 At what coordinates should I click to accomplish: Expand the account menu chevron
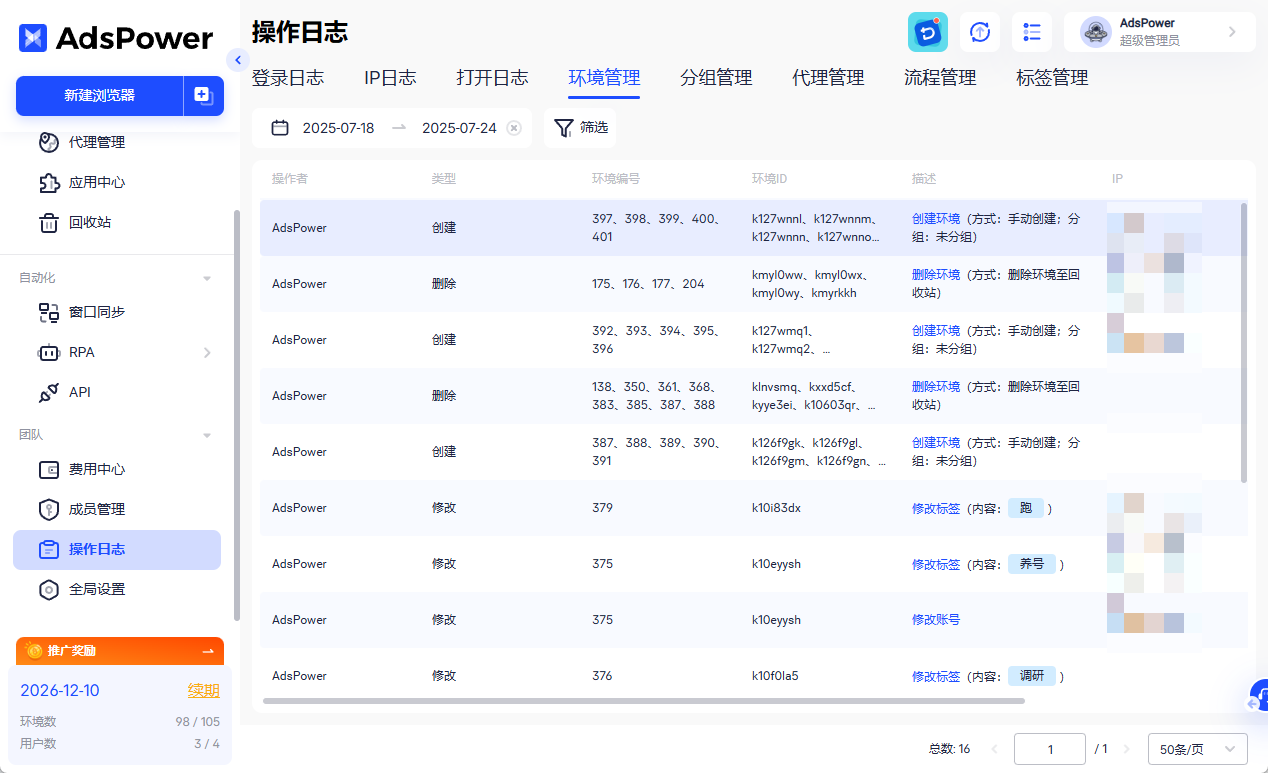1232,32
